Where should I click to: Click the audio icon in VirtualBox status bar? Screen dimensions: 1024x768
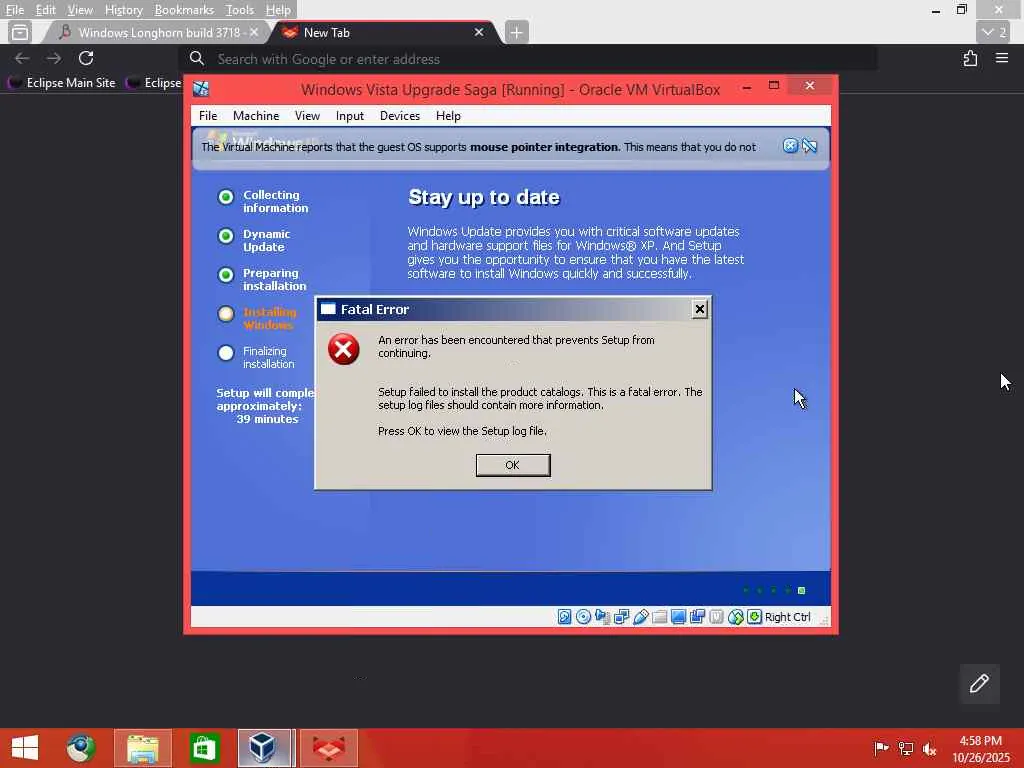[x=602, y=616]
